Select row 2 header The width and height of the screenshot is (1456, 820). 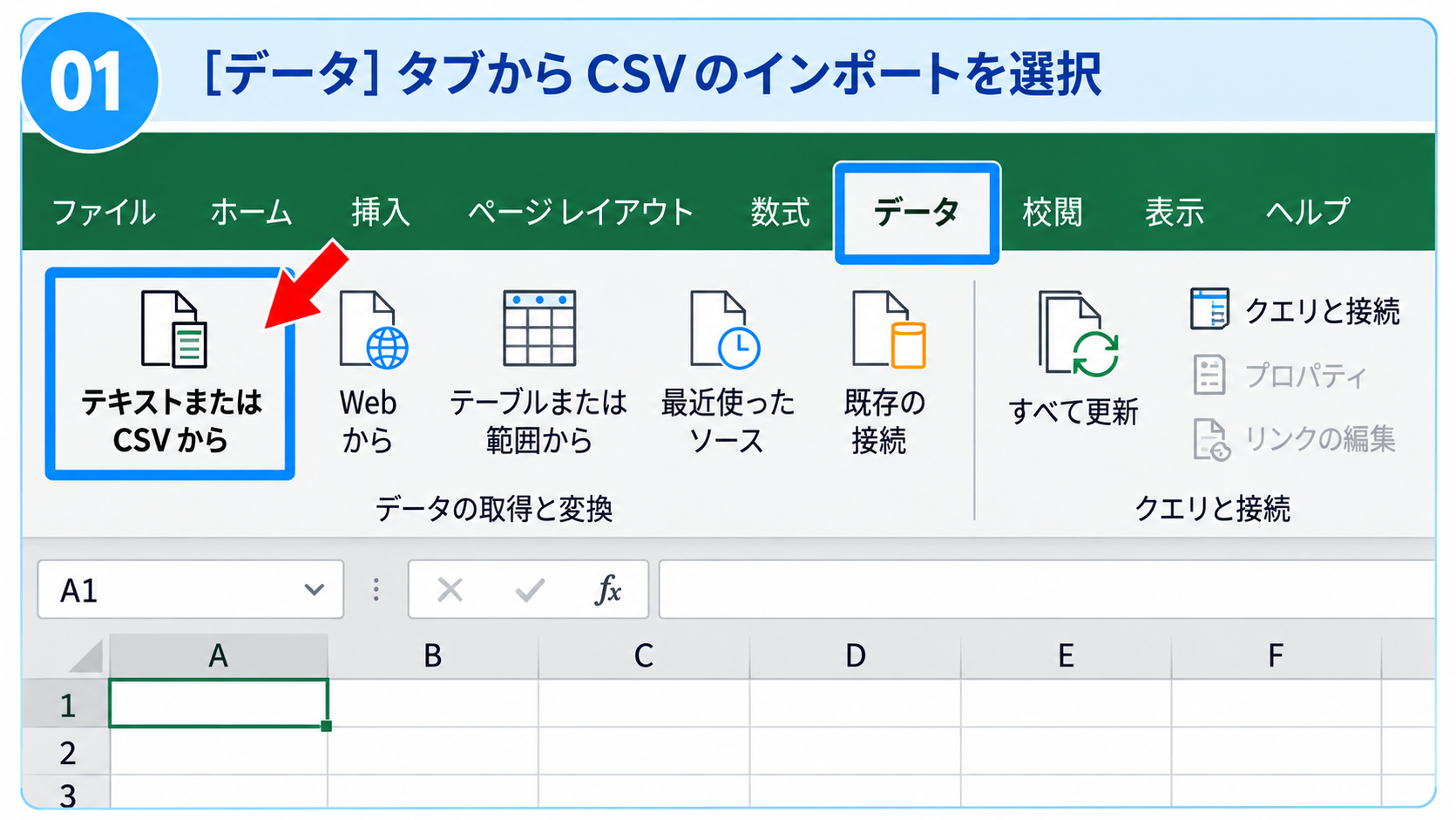67,752
